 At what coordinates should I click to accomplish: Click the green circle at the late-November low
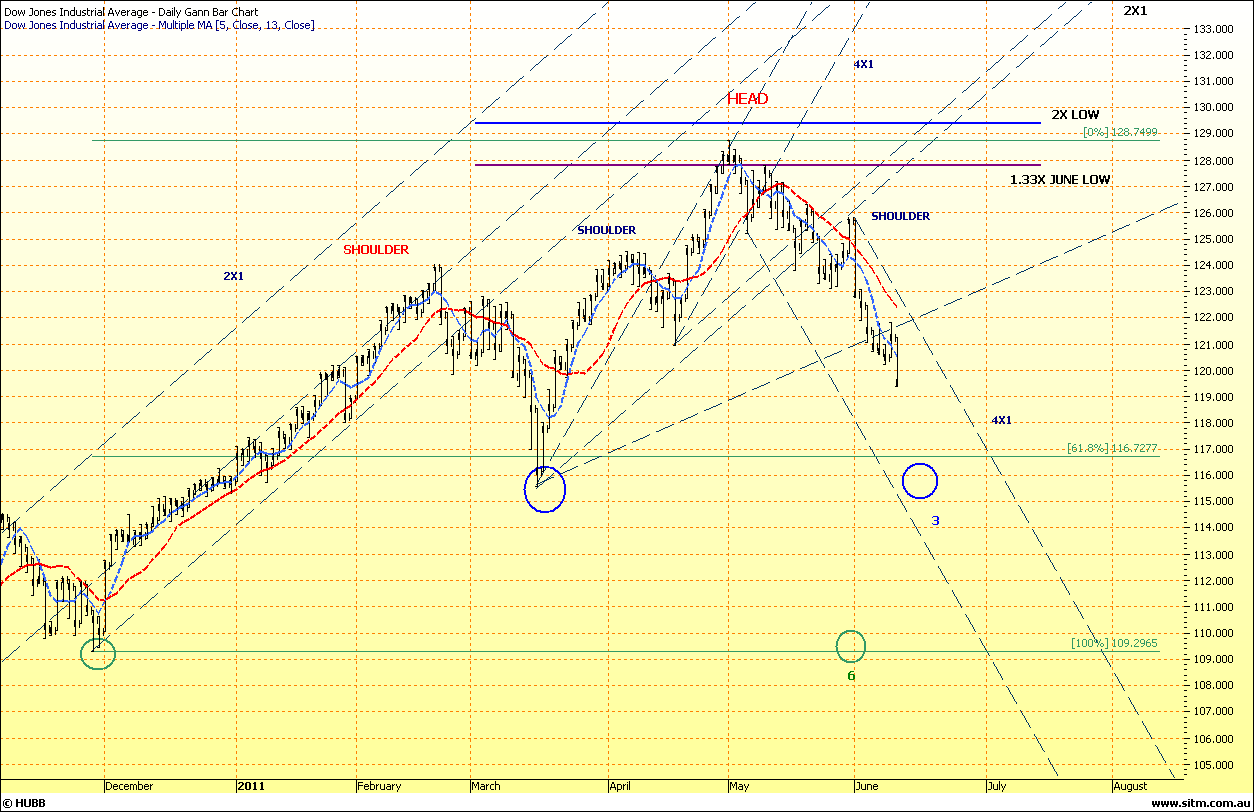[98, 655]
